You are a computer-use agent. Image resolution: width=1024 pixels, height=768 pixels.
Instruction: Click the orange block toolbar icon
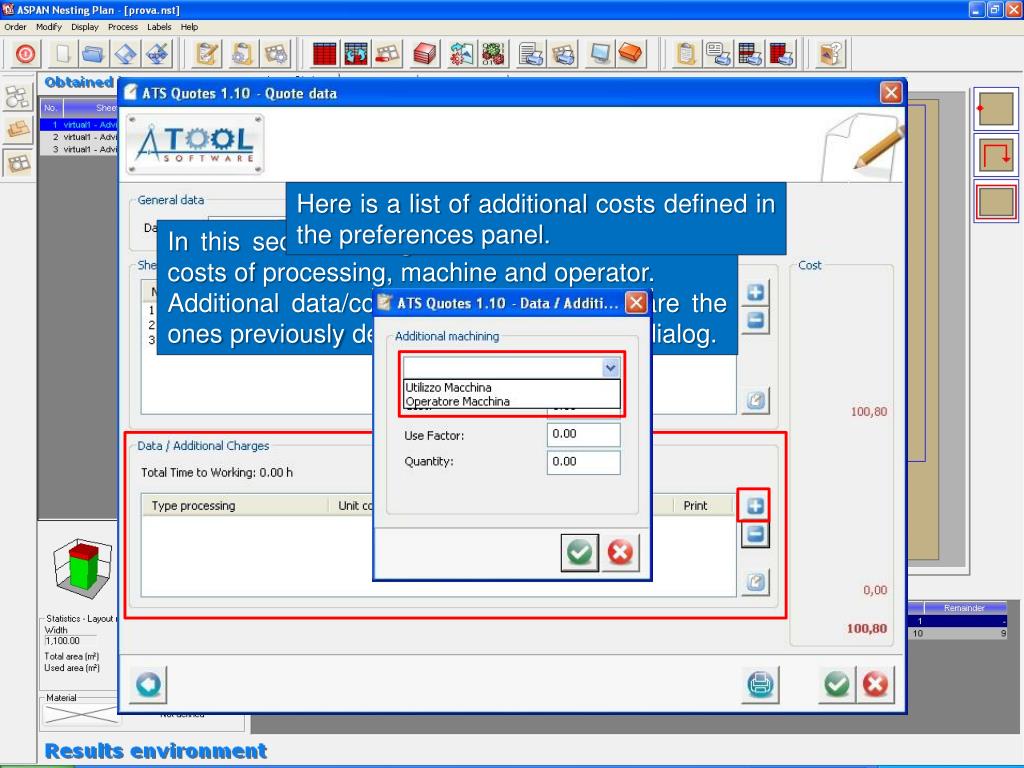(631, 54)
